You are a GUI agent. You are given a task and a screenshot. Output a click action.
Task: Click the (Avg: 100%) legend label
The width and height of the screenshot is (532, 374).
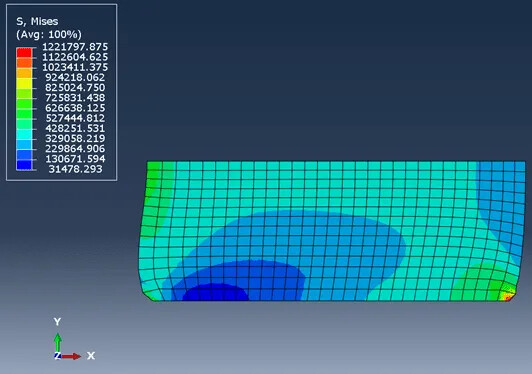tap(49, 35)
